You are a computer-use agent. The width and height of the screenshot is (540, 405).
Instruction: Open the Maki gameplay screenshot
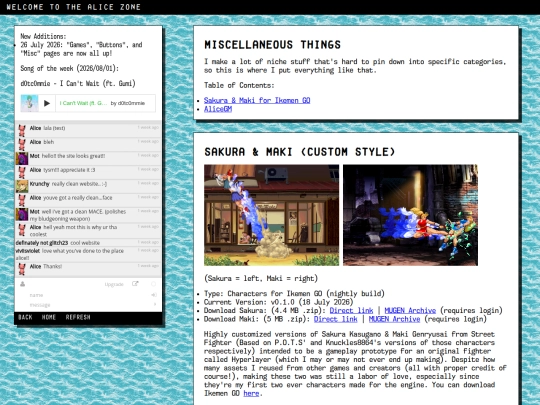[410, 215]
